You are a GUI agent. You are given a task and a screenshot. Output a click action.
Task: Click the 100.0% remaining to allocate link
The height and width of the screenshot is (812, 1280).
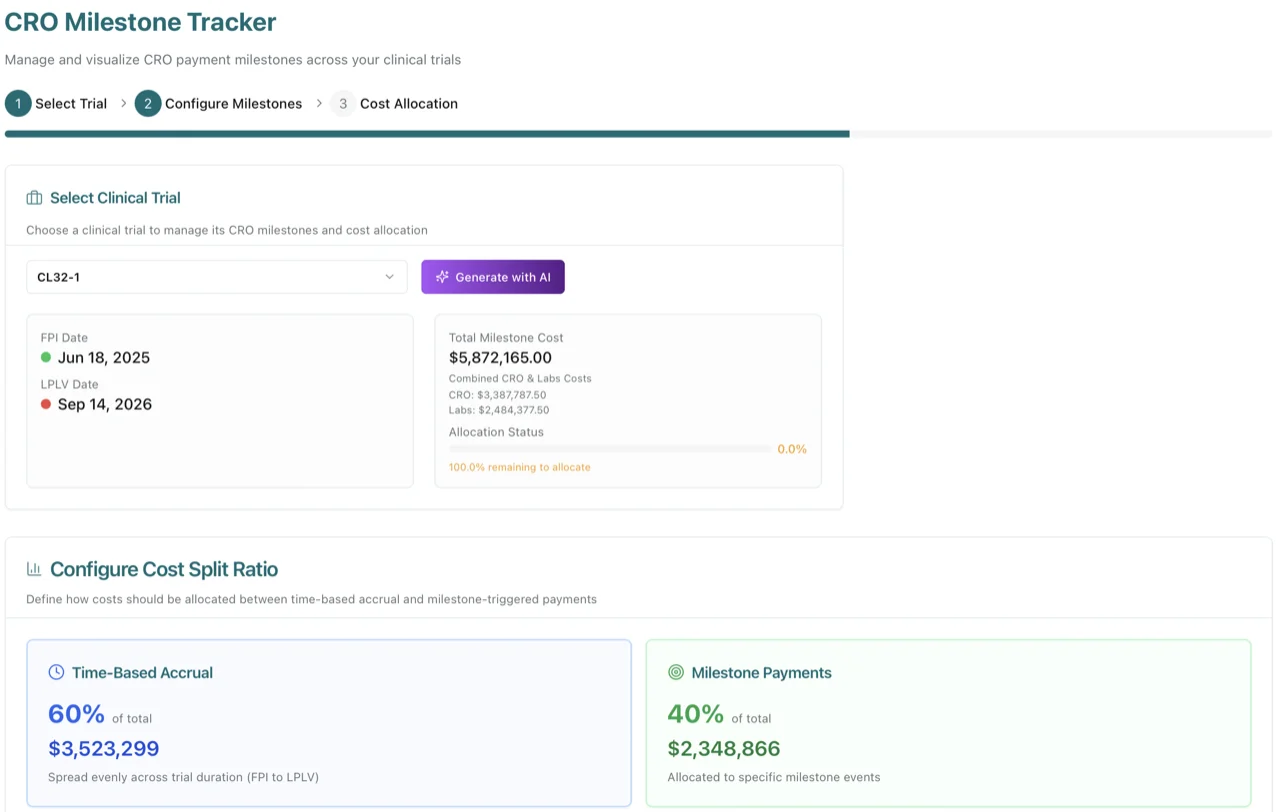518,466
